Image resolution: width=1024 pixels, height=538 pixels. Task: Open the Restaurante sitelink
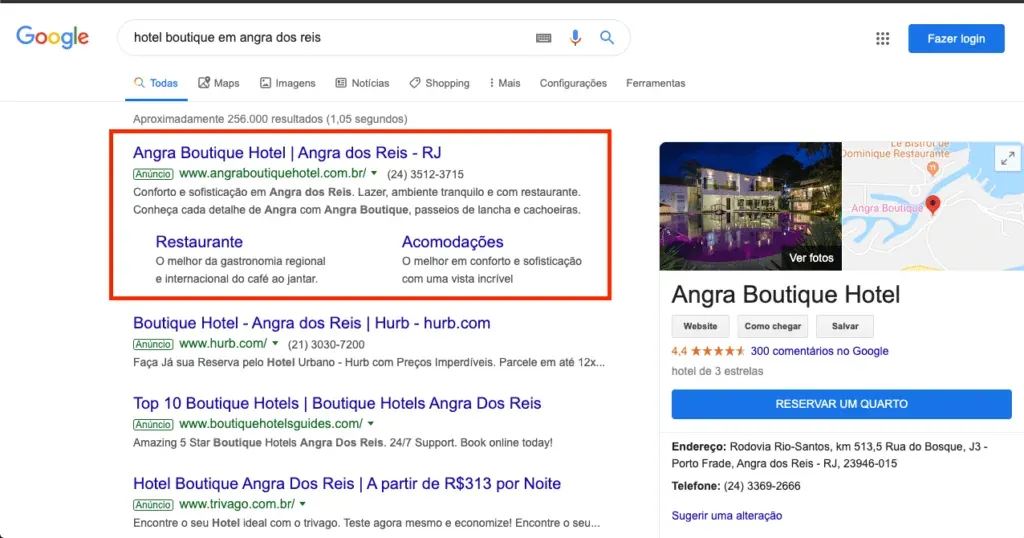(199, 242)
